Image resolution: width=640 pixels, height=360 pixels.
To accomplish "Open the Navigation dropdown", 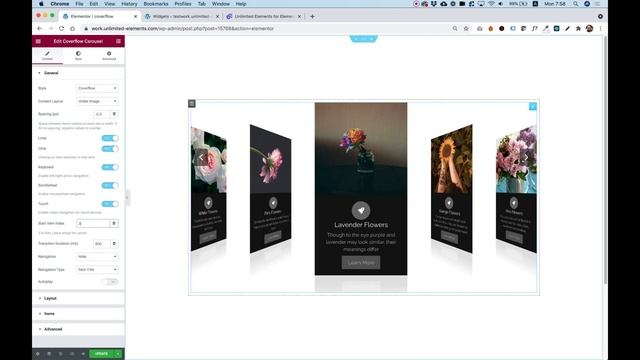I will [x=97, y=257].
